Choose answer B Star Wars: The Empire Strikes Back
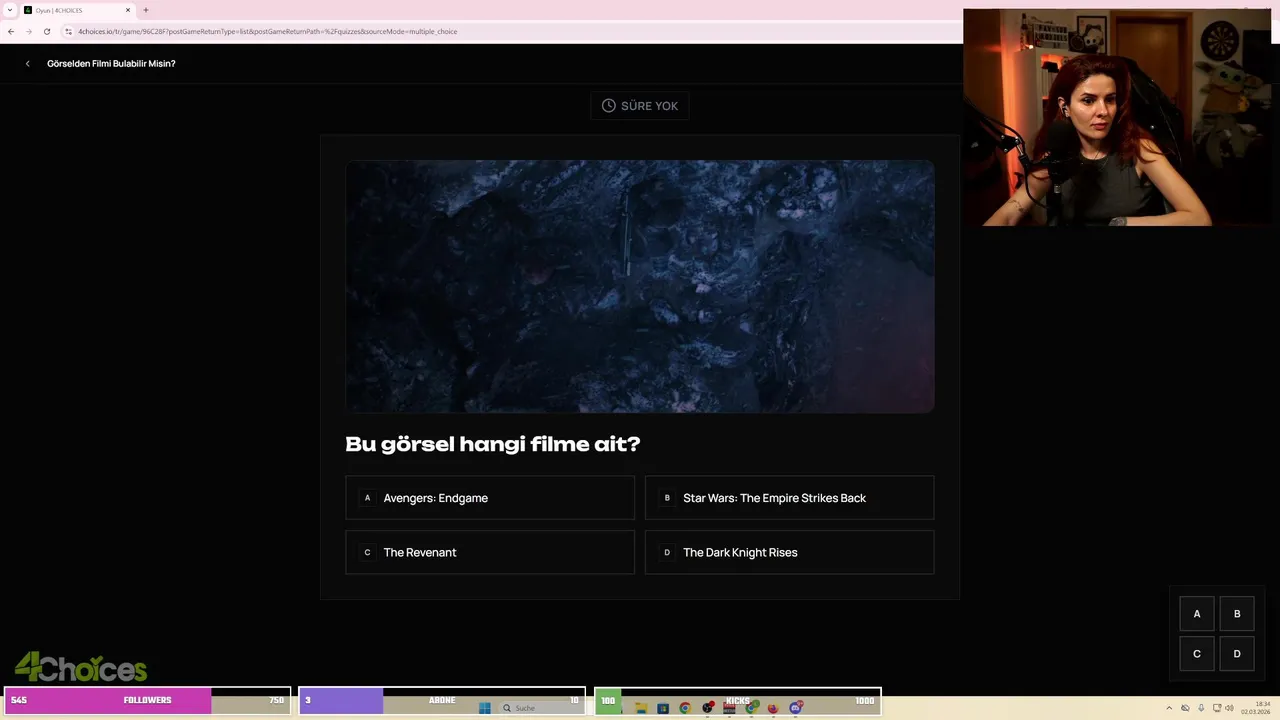Image resolution: width=1280 pixels, height=720 pixels. (x=790, y=498)
